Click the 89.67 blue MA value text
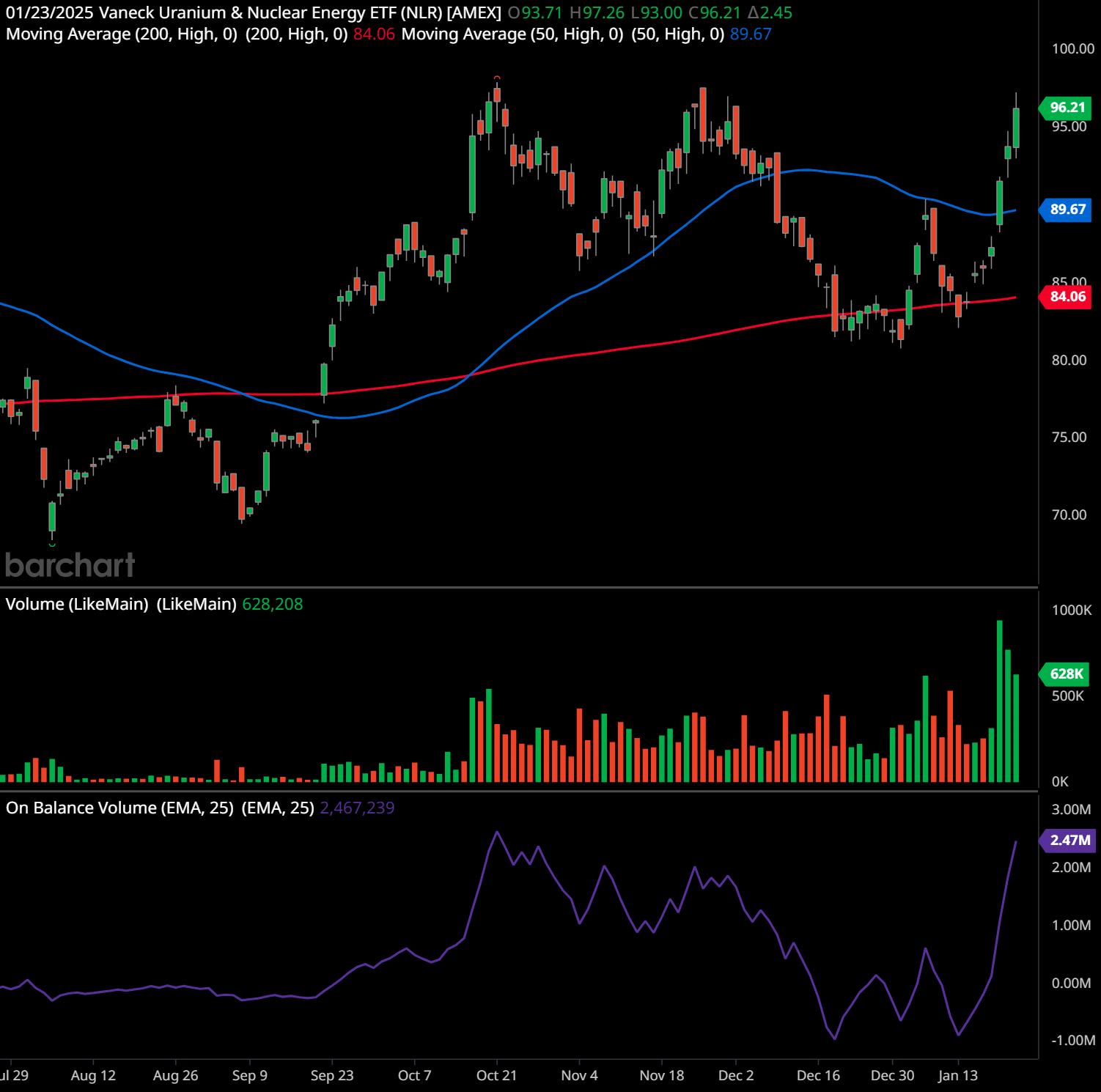Screen dimensions: 1101x1092 pyautogui.click(x=749, y=34)
